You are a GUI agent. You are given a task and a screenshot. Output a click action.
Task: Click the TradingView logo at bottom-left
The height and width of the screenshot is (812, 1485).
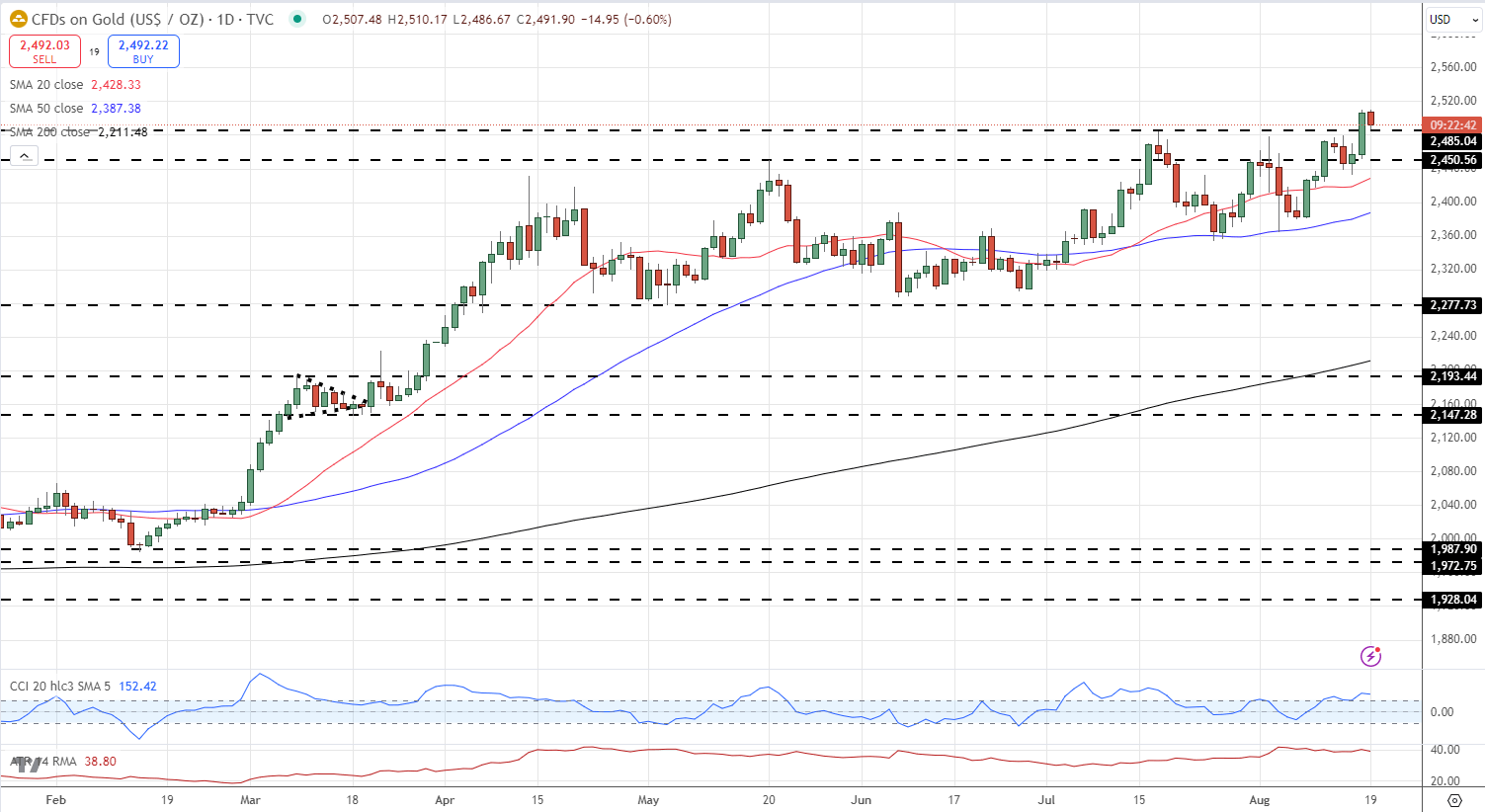click(29, 764)
